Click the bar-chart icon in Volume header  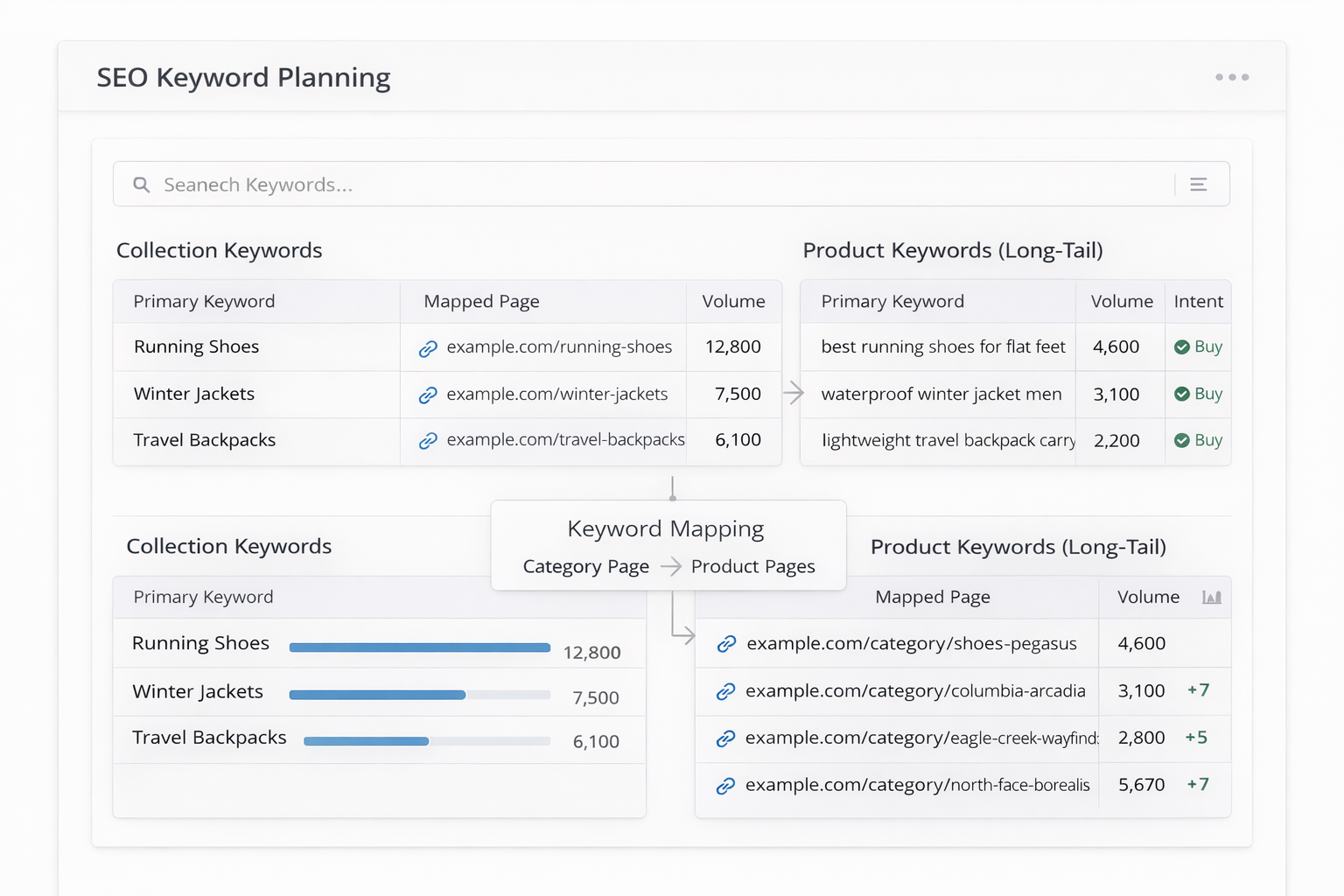[x=1211, y=597]
